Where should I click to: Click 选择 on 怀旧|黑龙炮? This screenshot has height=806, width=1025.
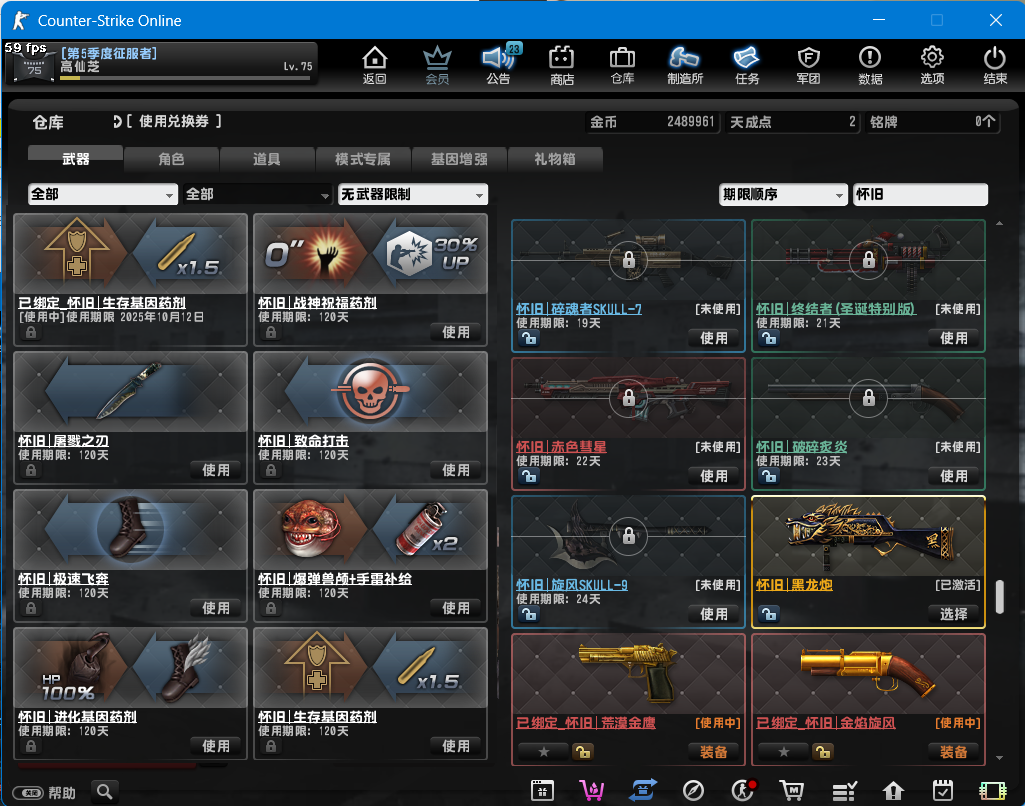tap(954, 614)
